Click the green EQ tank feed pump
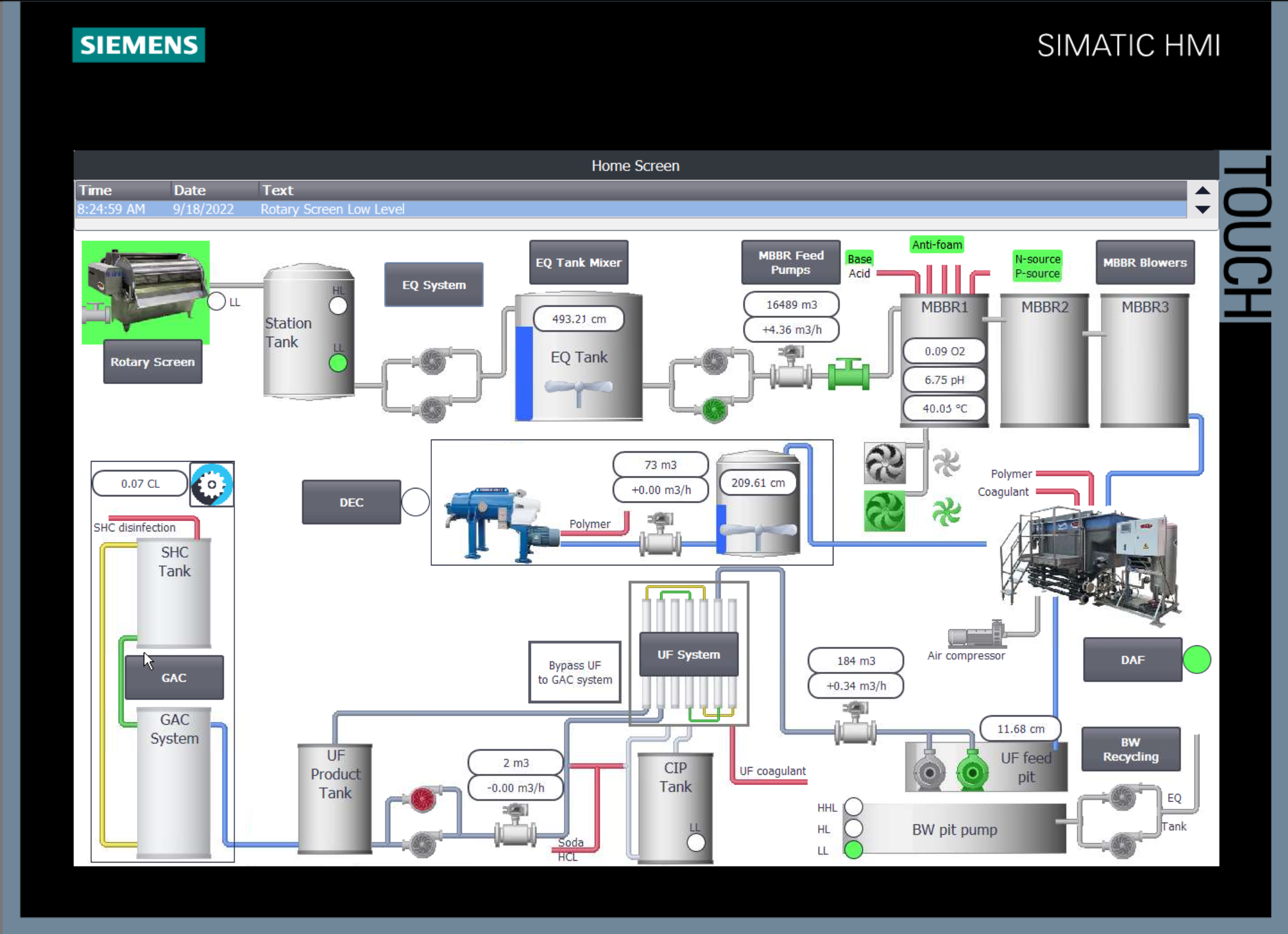Image resolution: width=1288 pixels, height=934 pixels. (714, 410)
